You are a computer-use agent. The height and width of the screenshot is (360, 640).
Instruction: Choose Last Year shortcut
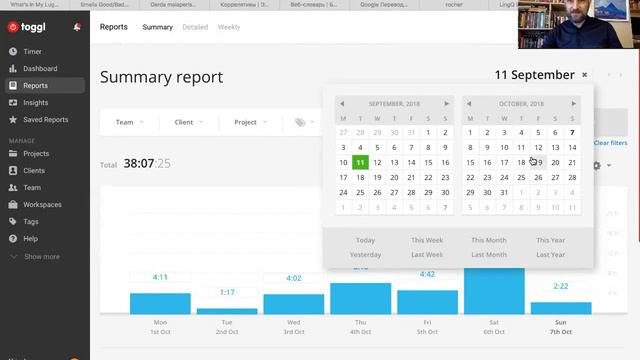click(551, 255)
